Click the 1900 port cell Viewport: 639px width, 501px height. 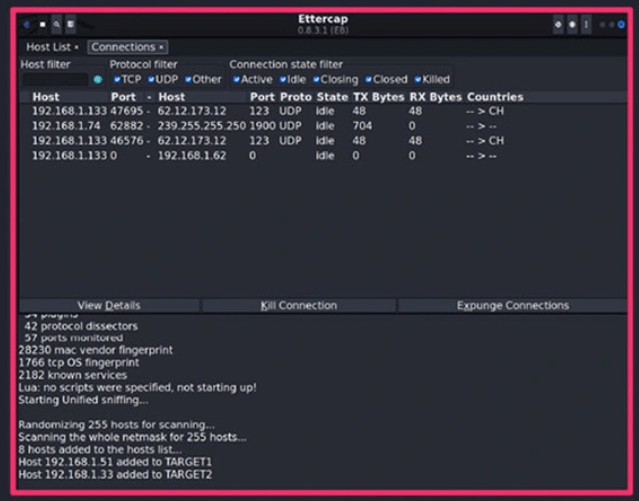[x=262, y=126]
